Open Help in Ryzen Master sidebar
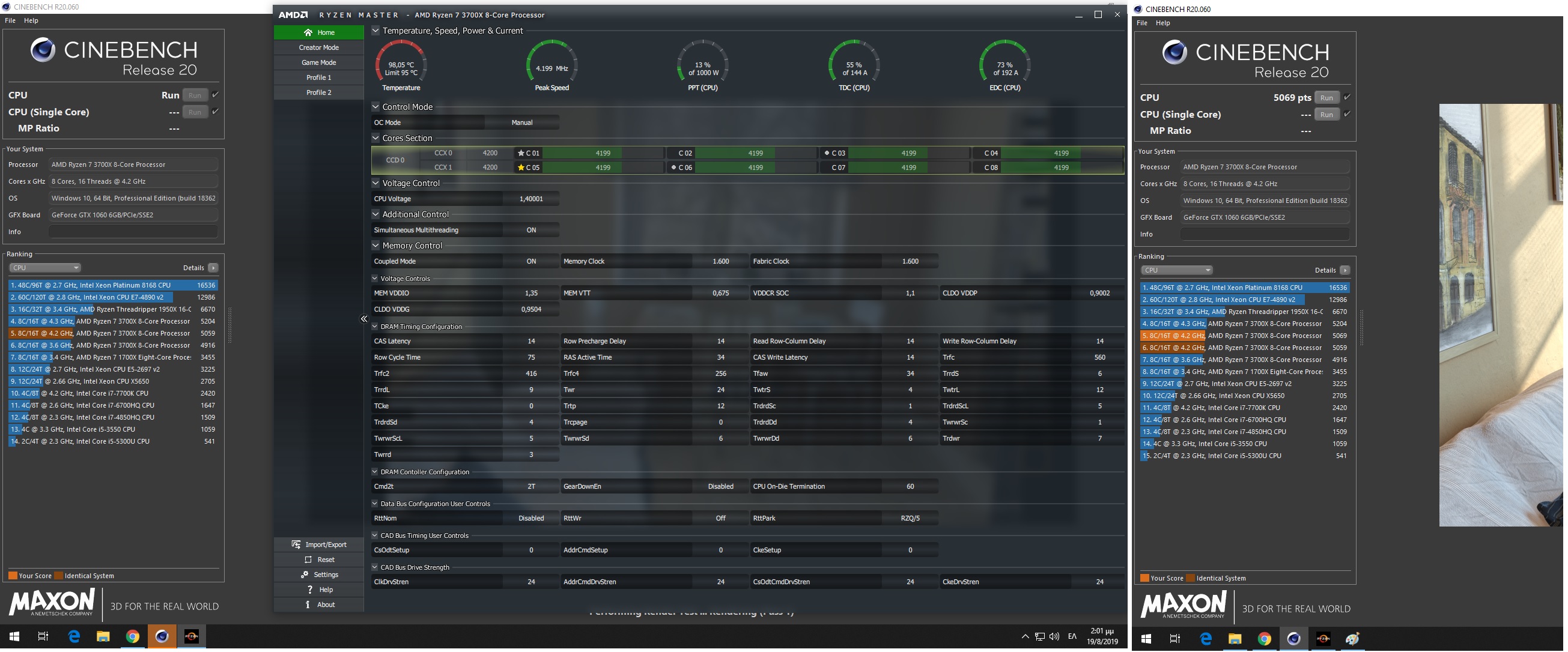The height and width of the screenshot is (652, 1568). tap(319, 590)
